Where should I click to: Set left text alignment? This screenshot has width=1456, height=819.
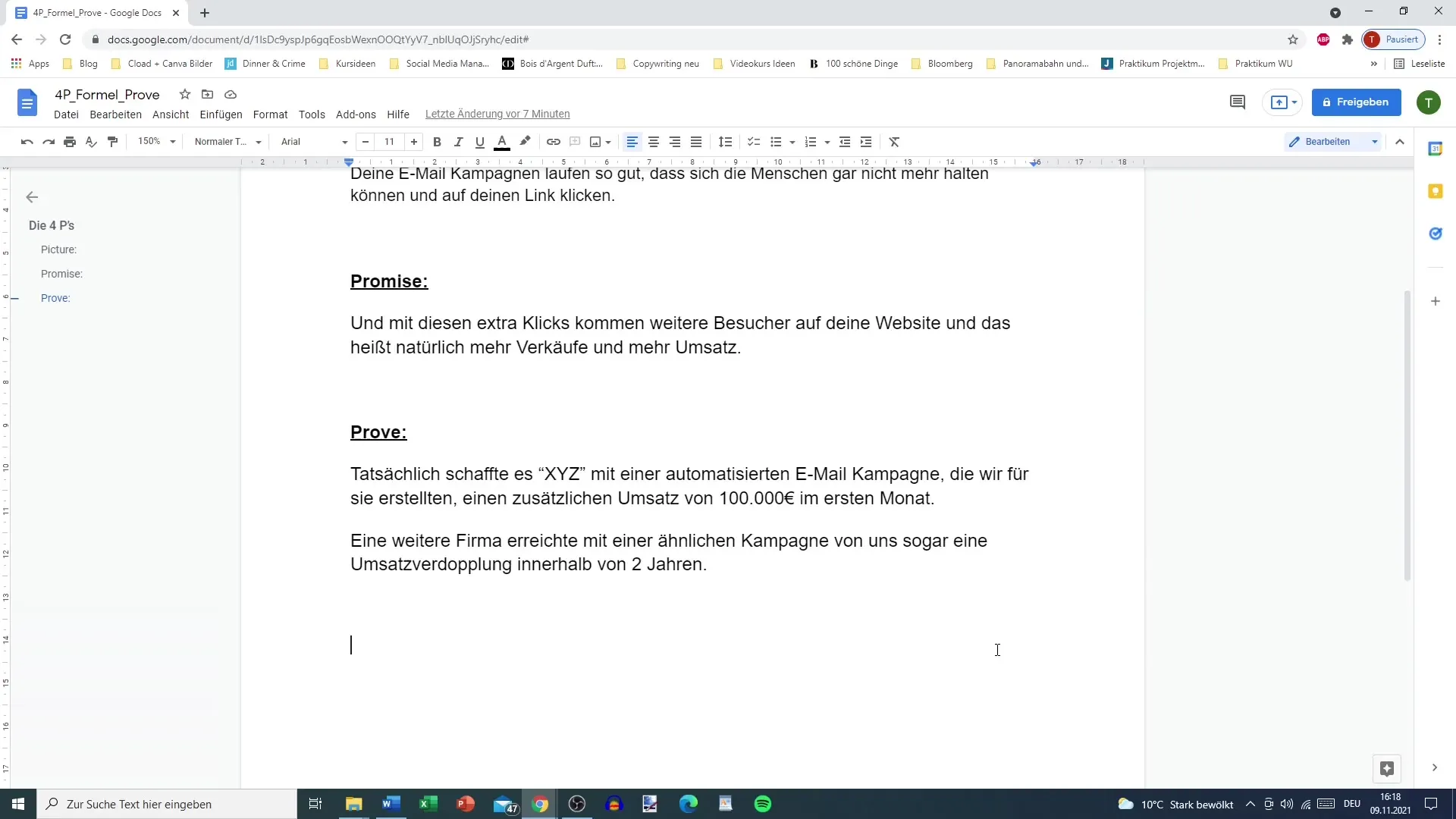(632, 142)
